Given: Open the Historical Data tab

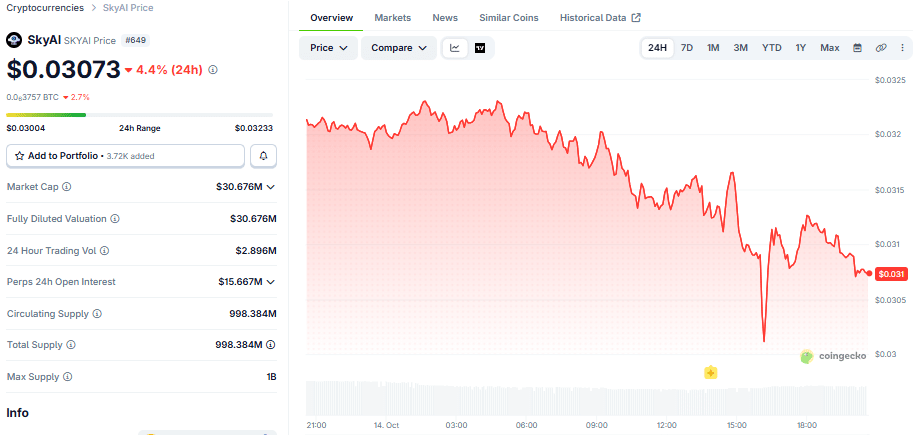Looking at the screenshot, I should [x=600, y=18].
